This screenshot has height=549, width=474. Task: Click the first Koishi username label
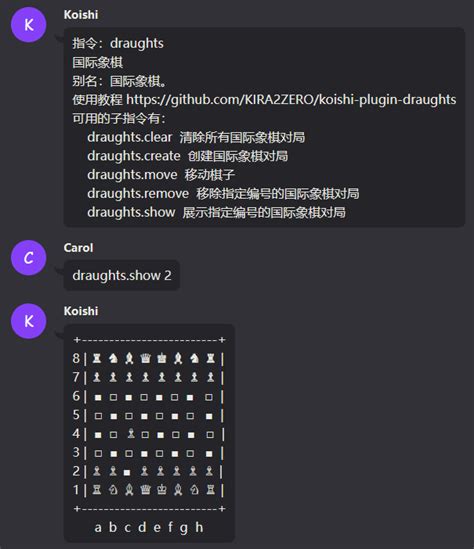tap(81, 15)
